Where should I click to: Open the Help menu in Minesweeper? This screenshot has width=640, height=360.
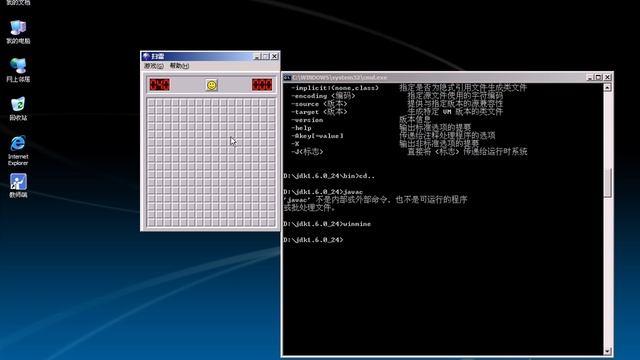179,66
